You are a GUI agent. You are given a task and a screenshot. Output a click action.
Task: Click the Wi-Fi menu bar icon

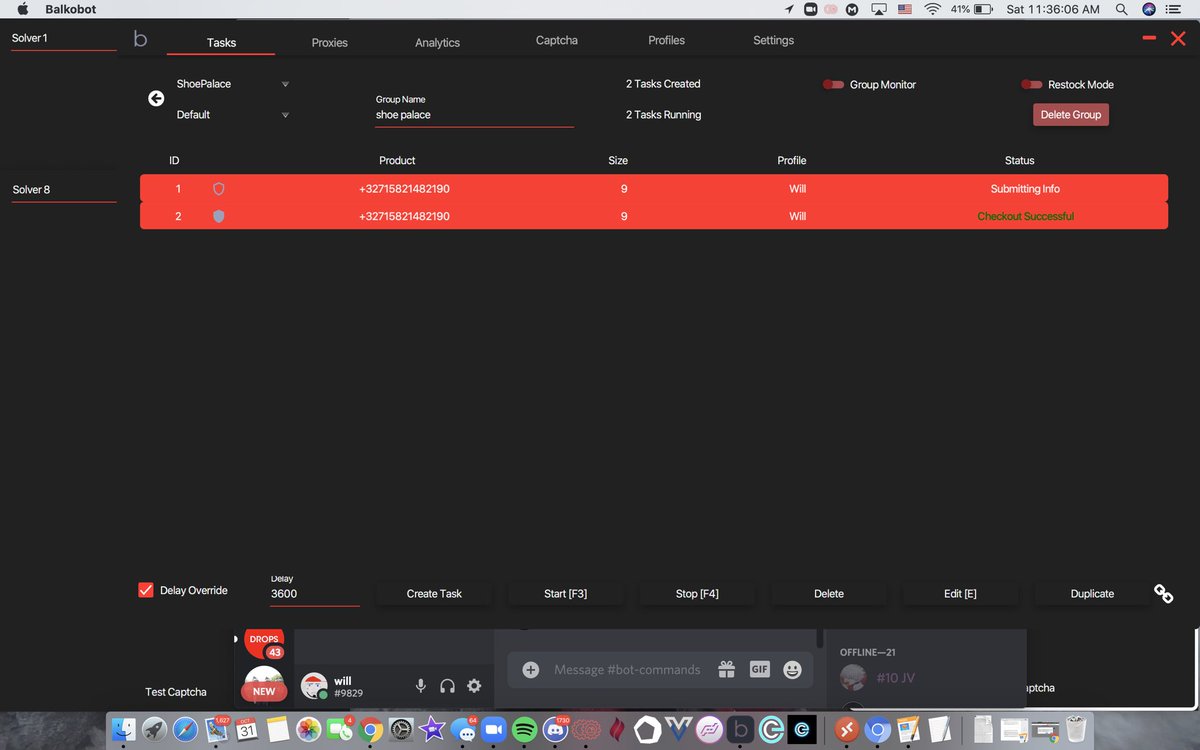coord(932,9)
